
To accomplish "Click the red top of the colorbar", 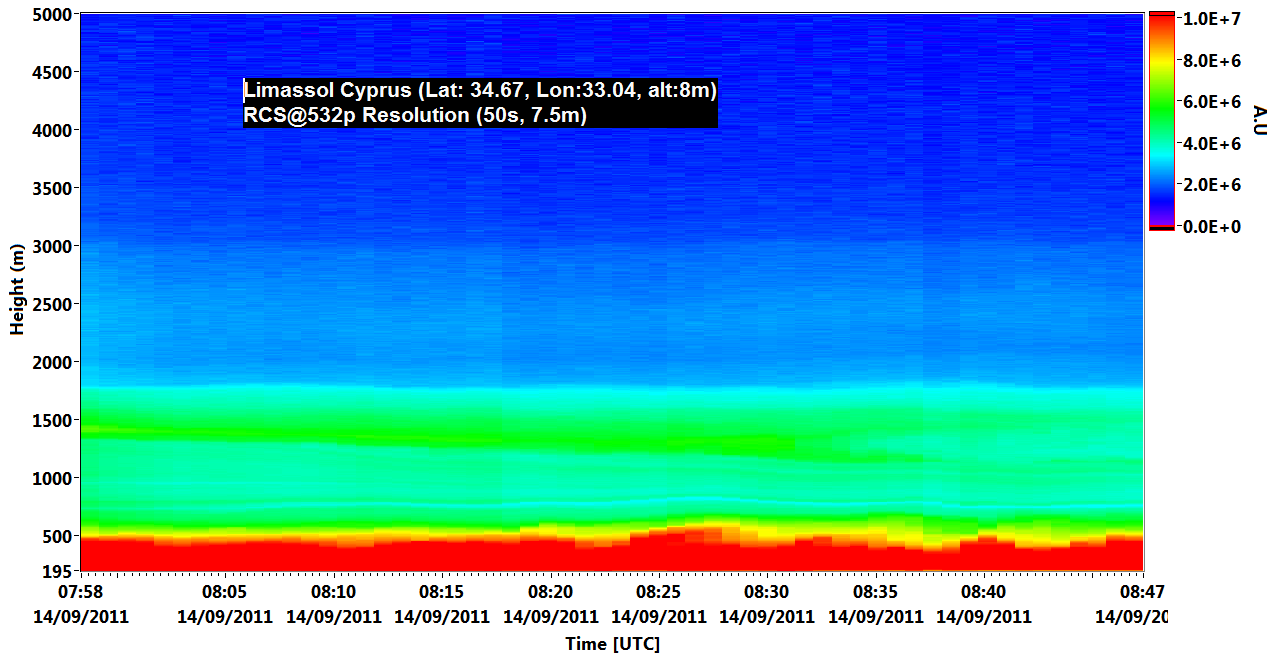I will [1162, 25].
